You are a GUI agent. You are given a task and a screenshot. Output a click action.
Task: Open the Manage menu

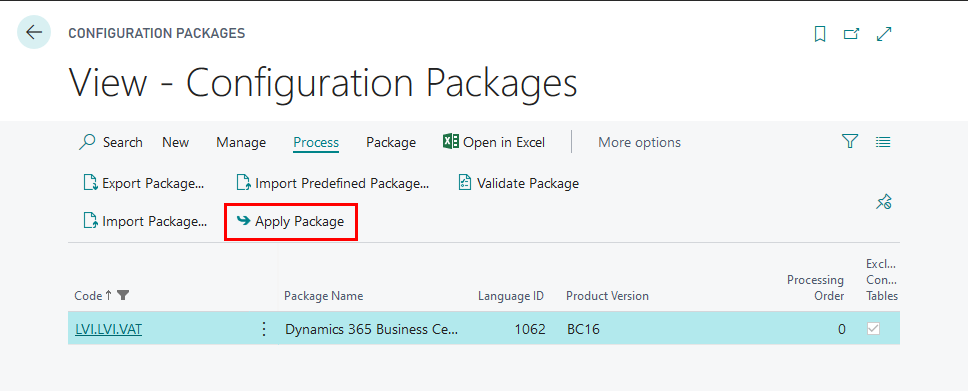click(241, 142)
